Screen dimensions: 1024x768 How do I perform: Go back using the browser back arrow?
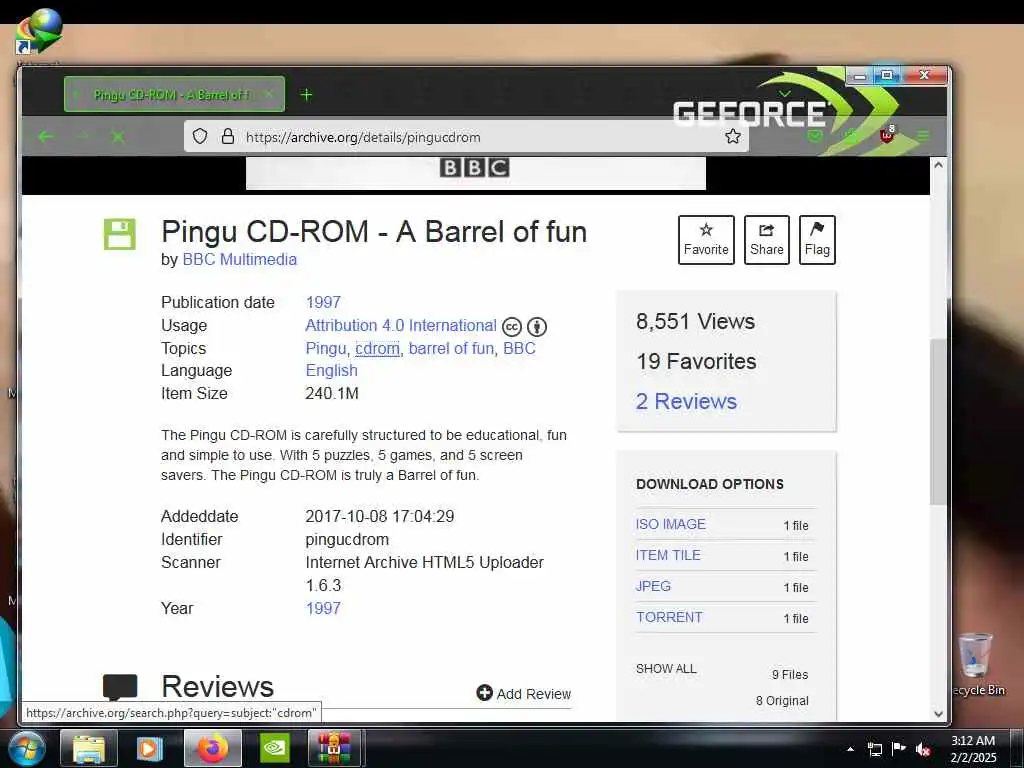pos(46,136)
